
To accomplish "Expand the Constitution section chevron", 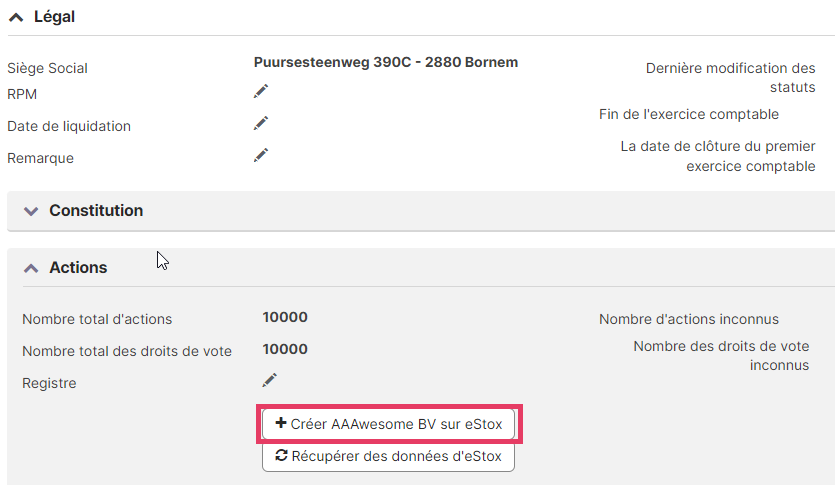I will point(31,211).
